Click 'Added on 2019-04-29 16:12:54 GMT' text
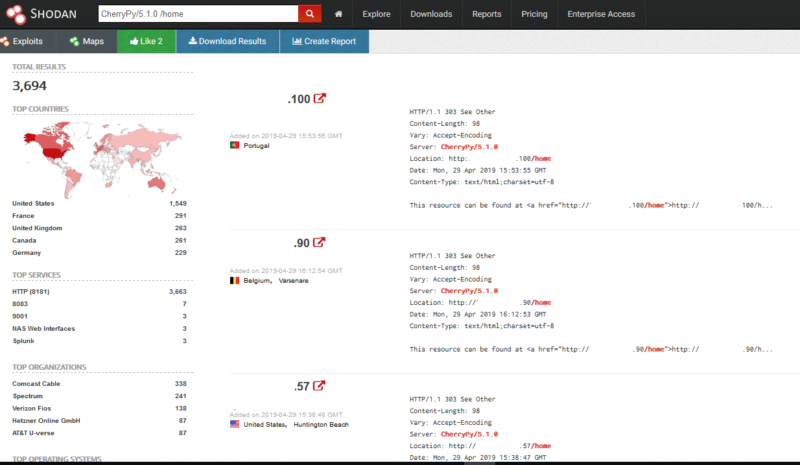The image size is (800, 465). [286, 271]
